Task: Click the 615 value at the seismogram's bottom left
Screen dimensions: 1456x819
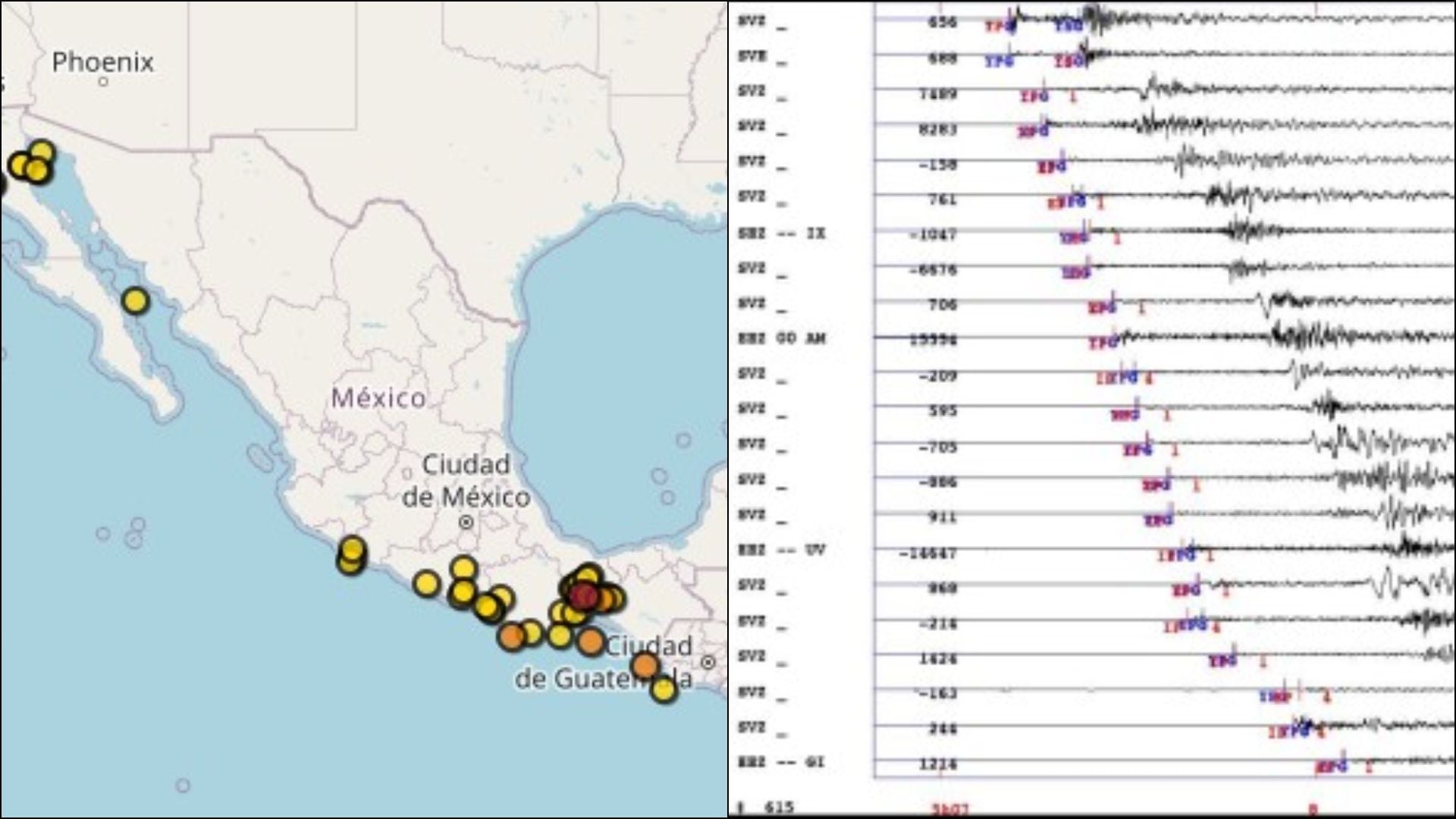Action: pos(778,807)
